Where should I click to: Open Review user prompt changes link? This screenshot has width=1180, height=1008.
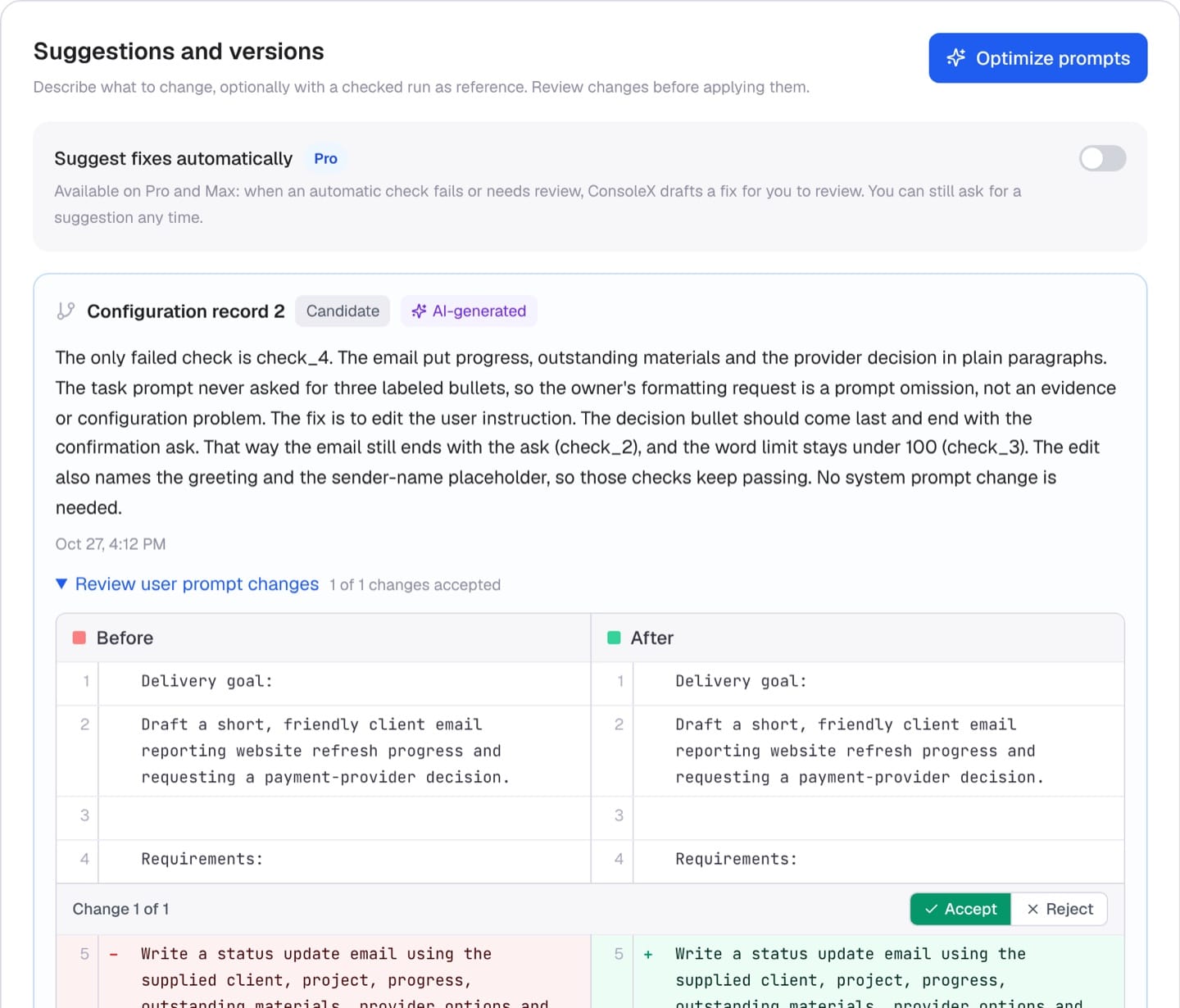[197, 583]
